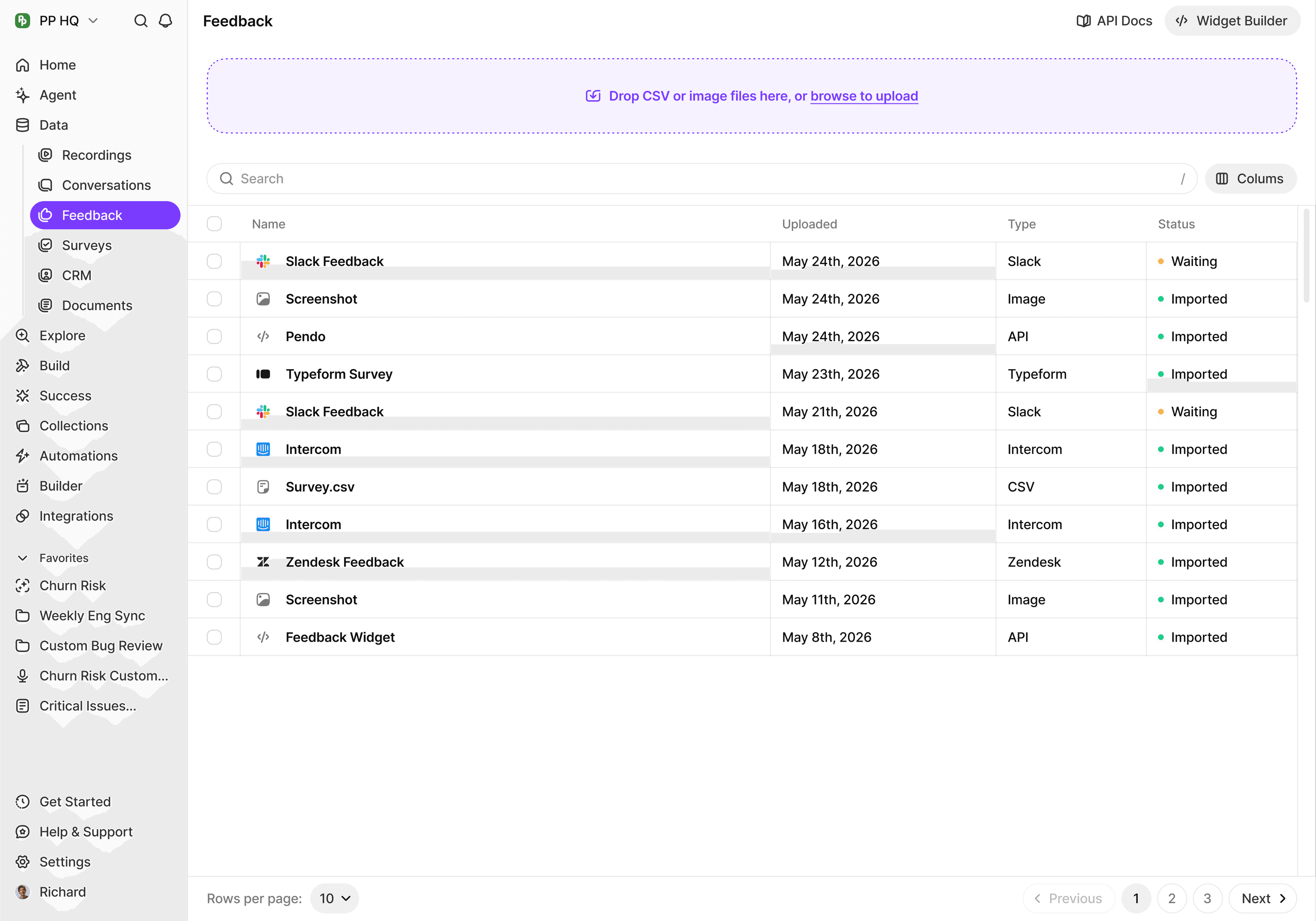This screenshot has height=921, width=1316.
Task: Open Custom Bug Review favorite
Action: (x=101, y=646)
